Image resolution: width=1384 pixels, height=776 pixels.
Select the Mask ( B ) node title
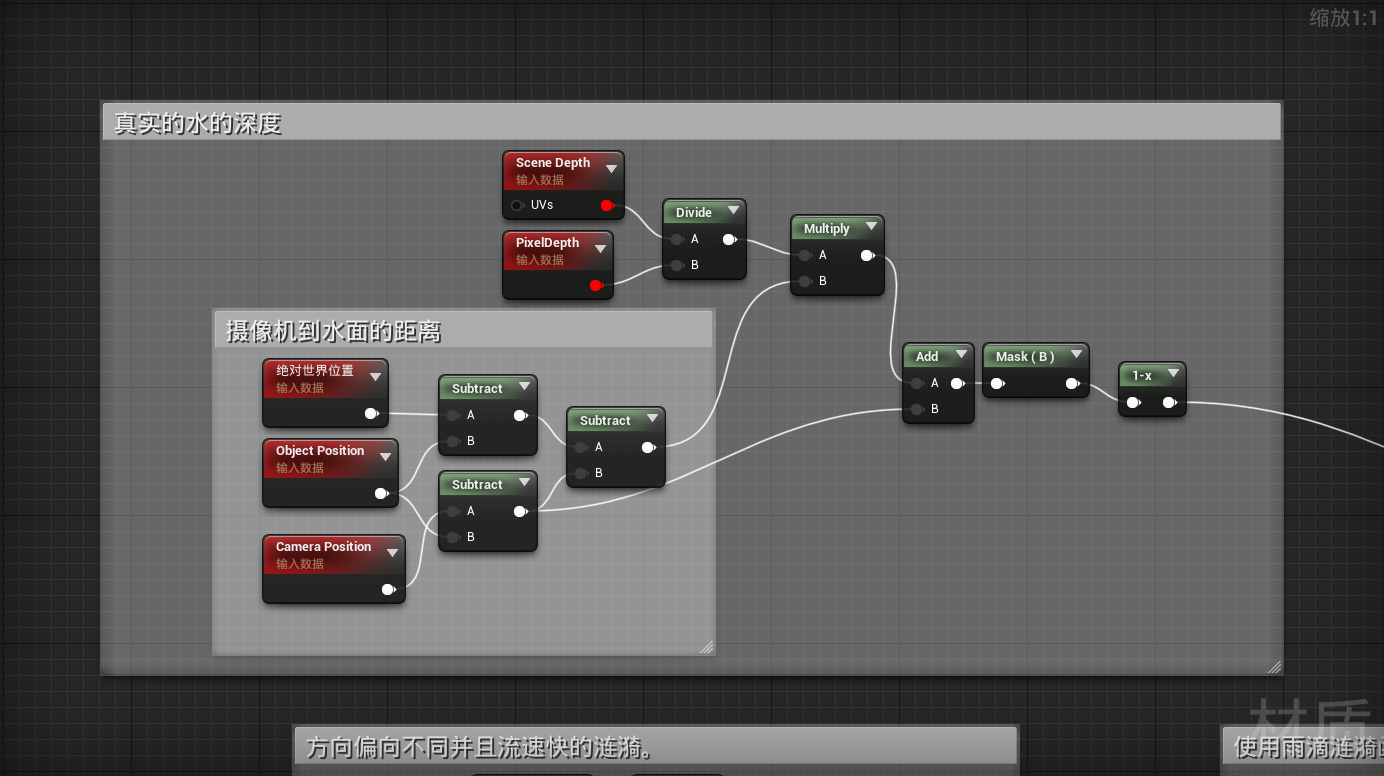pyautogui.click(x=1025, y=356)
